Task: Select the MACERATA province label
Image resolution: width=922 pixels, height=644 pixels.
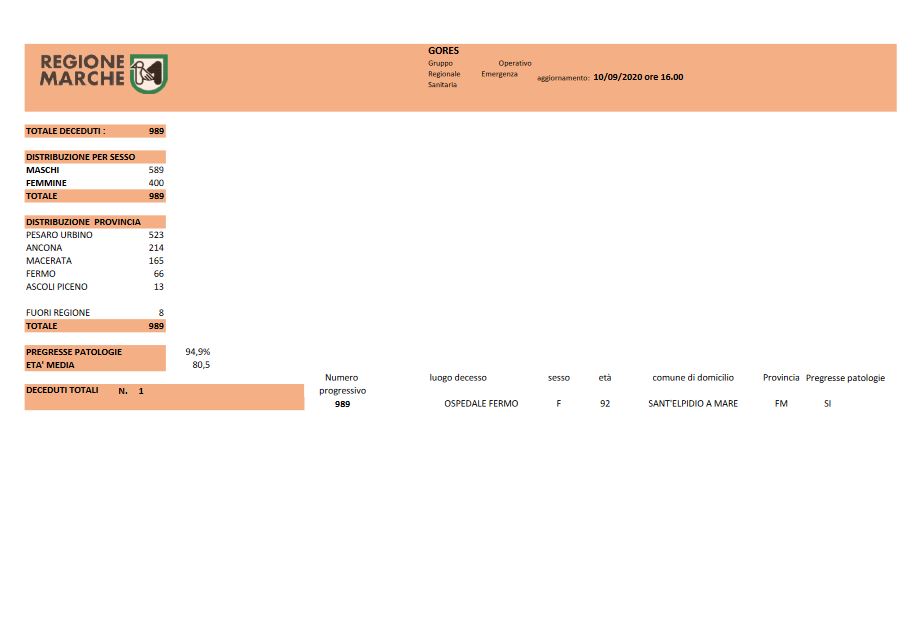Action: click(x=49, y=261)
